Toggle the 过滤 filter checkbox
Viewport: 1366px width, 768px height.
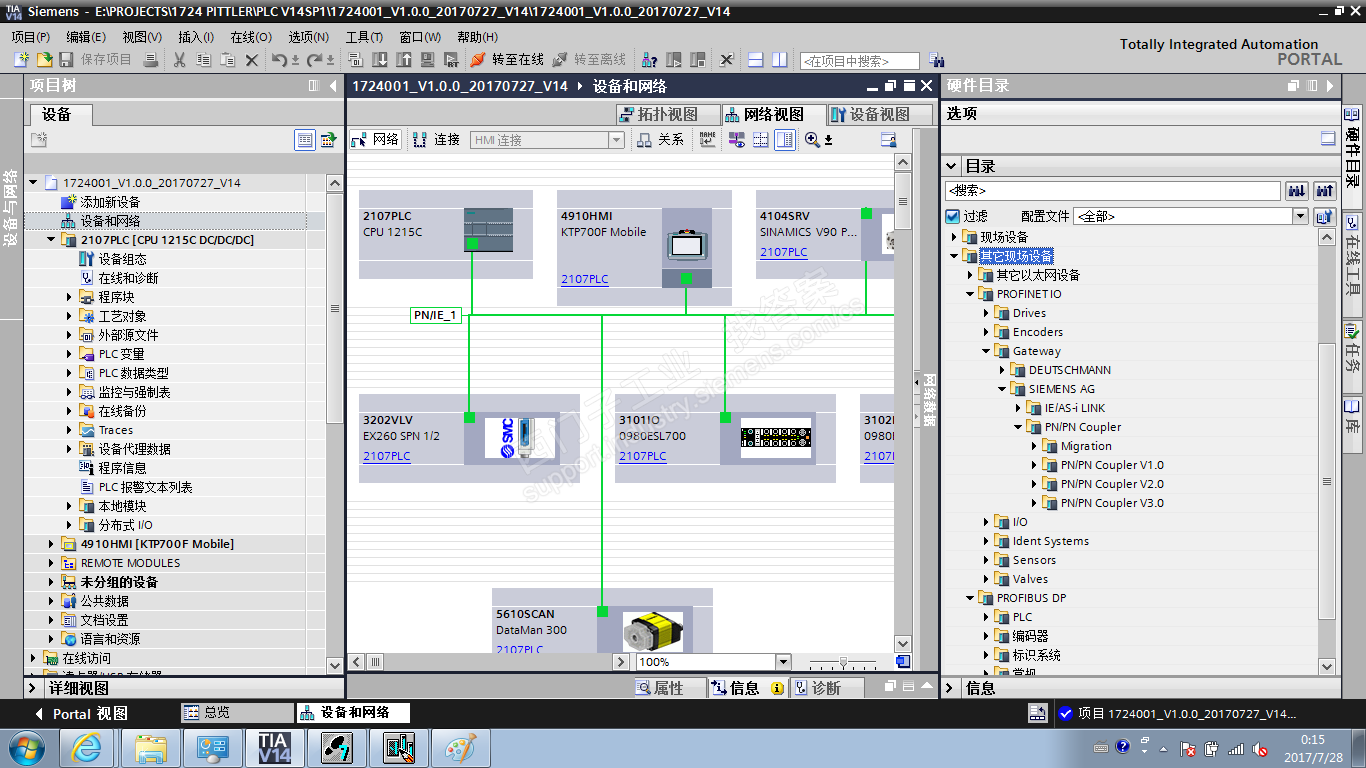click(x=953, y=216)
